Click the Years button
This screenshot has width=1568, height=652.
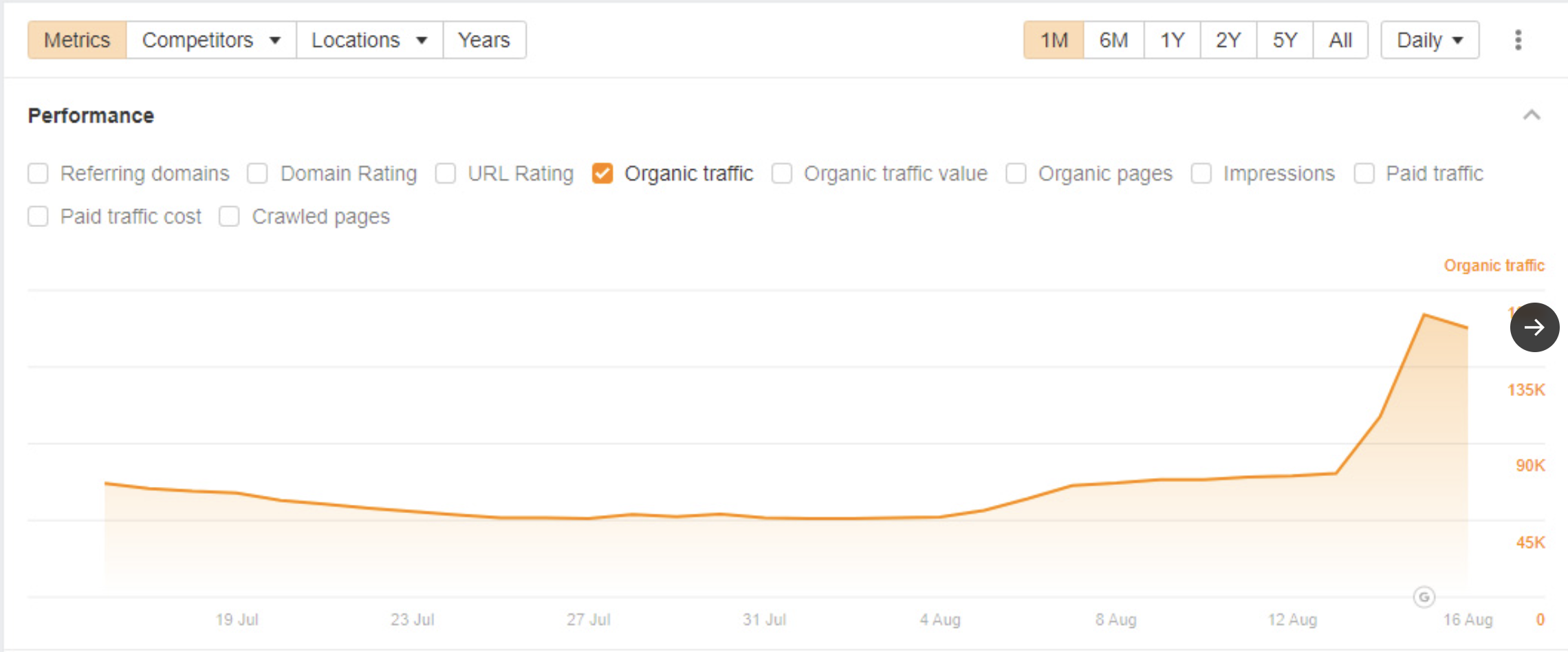[x=485, y=40]
